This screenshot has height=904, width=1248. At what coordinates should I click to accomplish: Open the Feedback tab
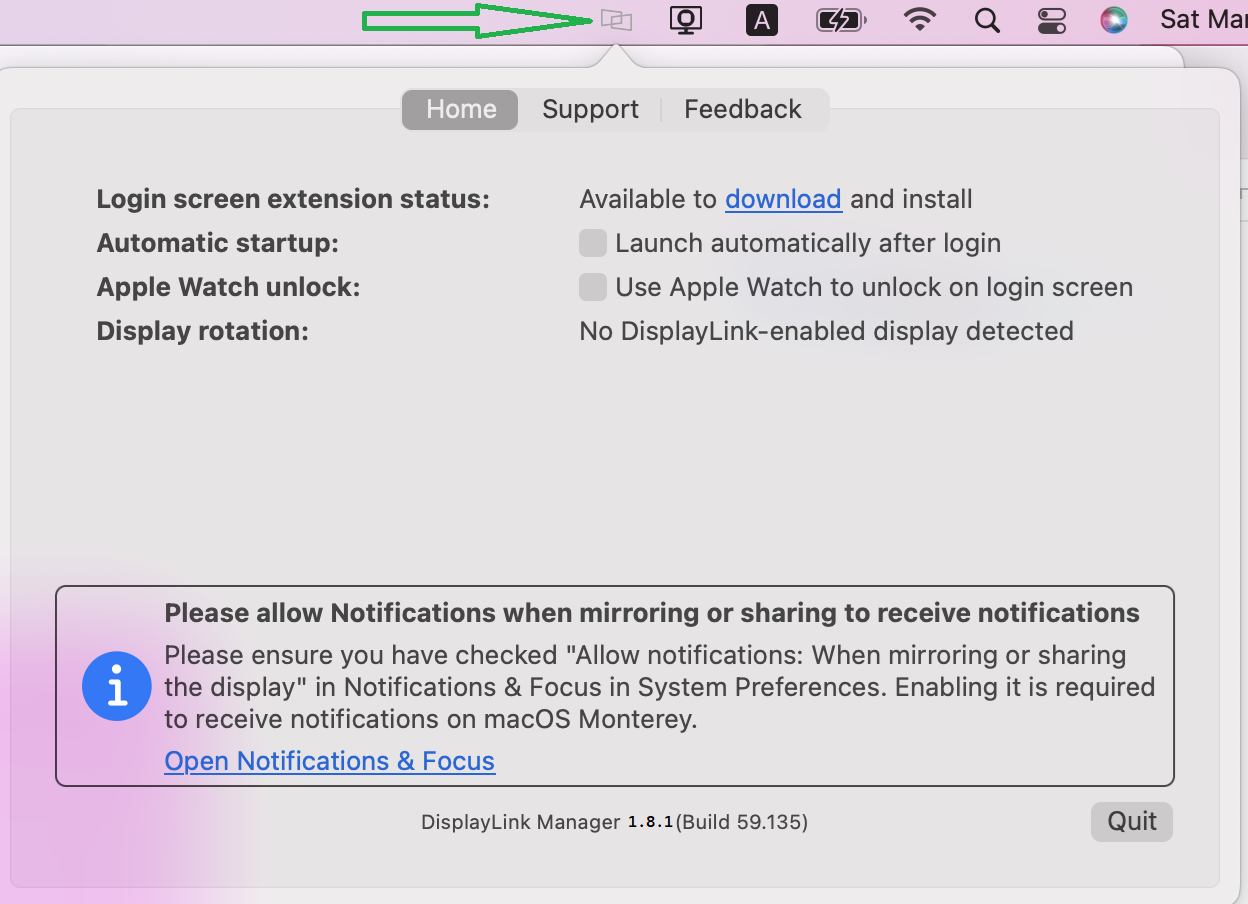click(742, 109)
